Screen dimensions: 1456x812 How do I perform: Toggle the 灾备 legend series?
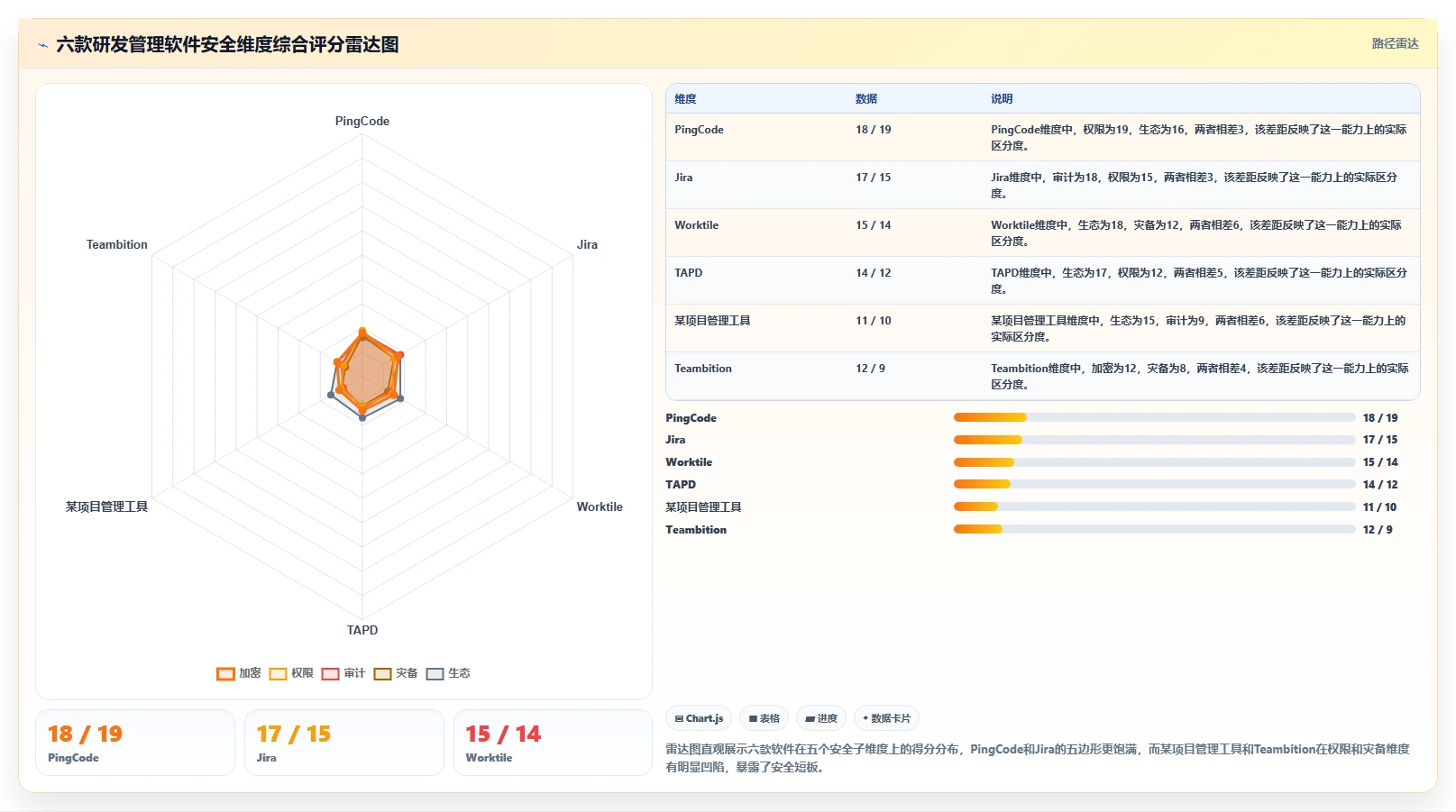pos(396,673)
